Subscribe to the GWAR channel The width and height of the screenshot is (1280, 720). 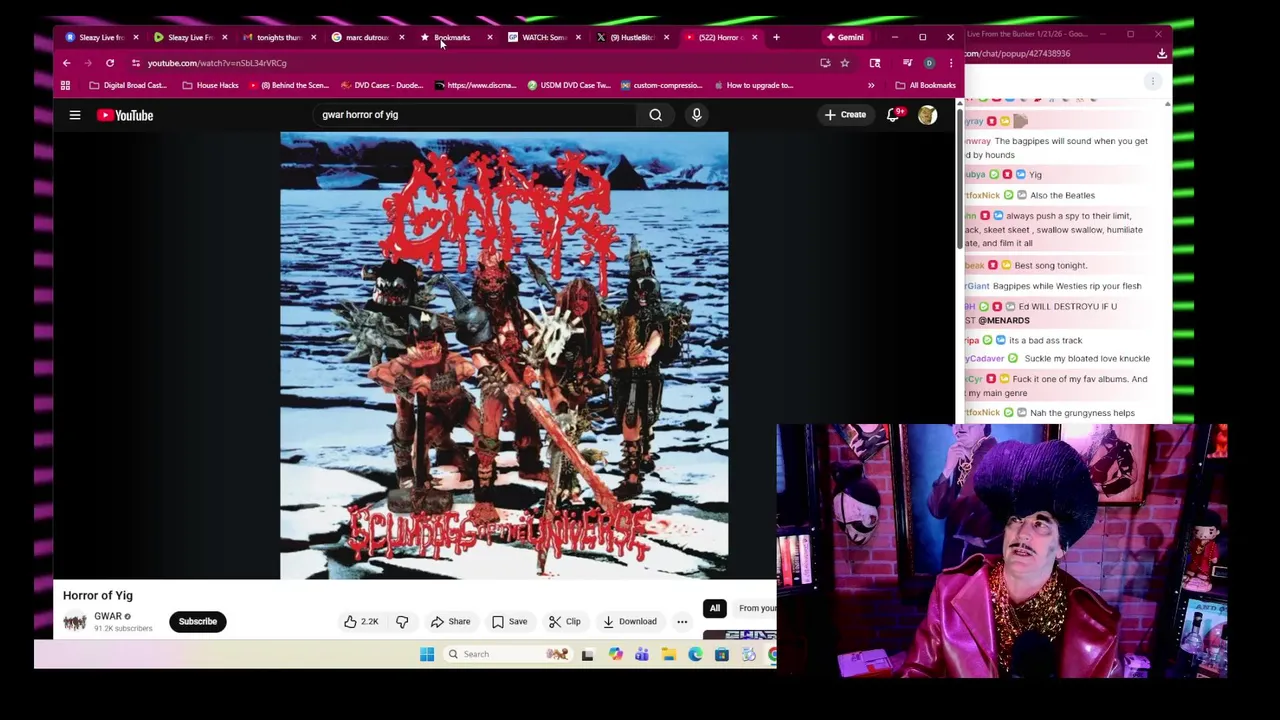198,622
